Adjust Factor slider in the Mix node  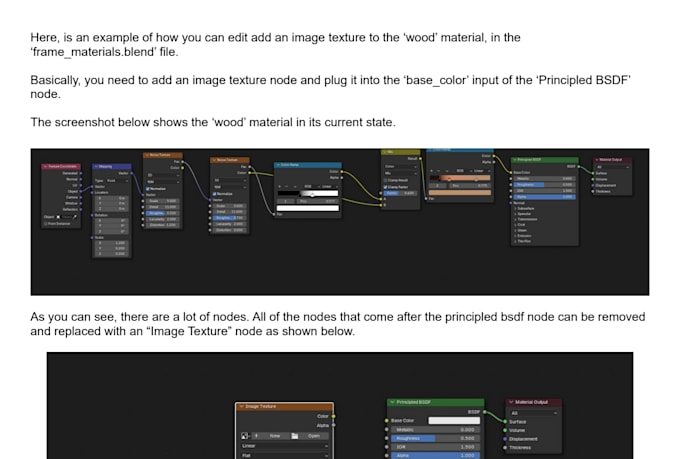401,193
